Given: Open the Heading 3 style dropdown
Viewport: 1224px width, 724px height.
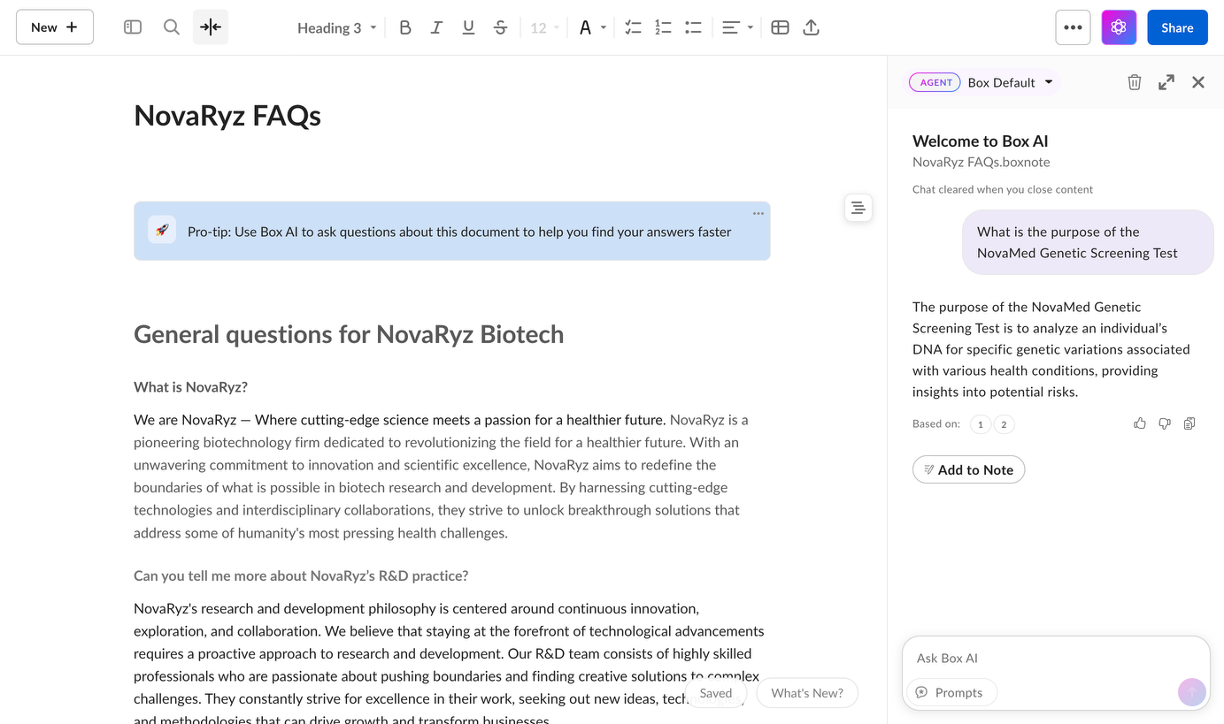Looking at the screenshot, I should pyautogui.click(x=336, y=27).
